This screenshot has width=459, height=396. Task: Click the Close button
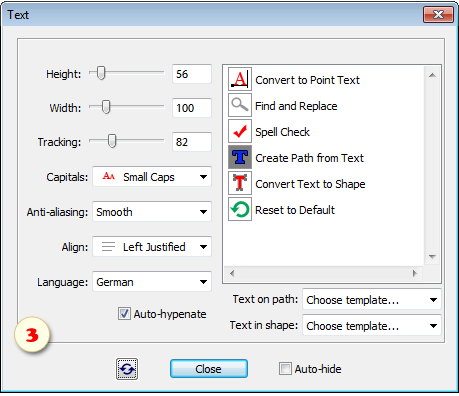(x=209, y=369)
